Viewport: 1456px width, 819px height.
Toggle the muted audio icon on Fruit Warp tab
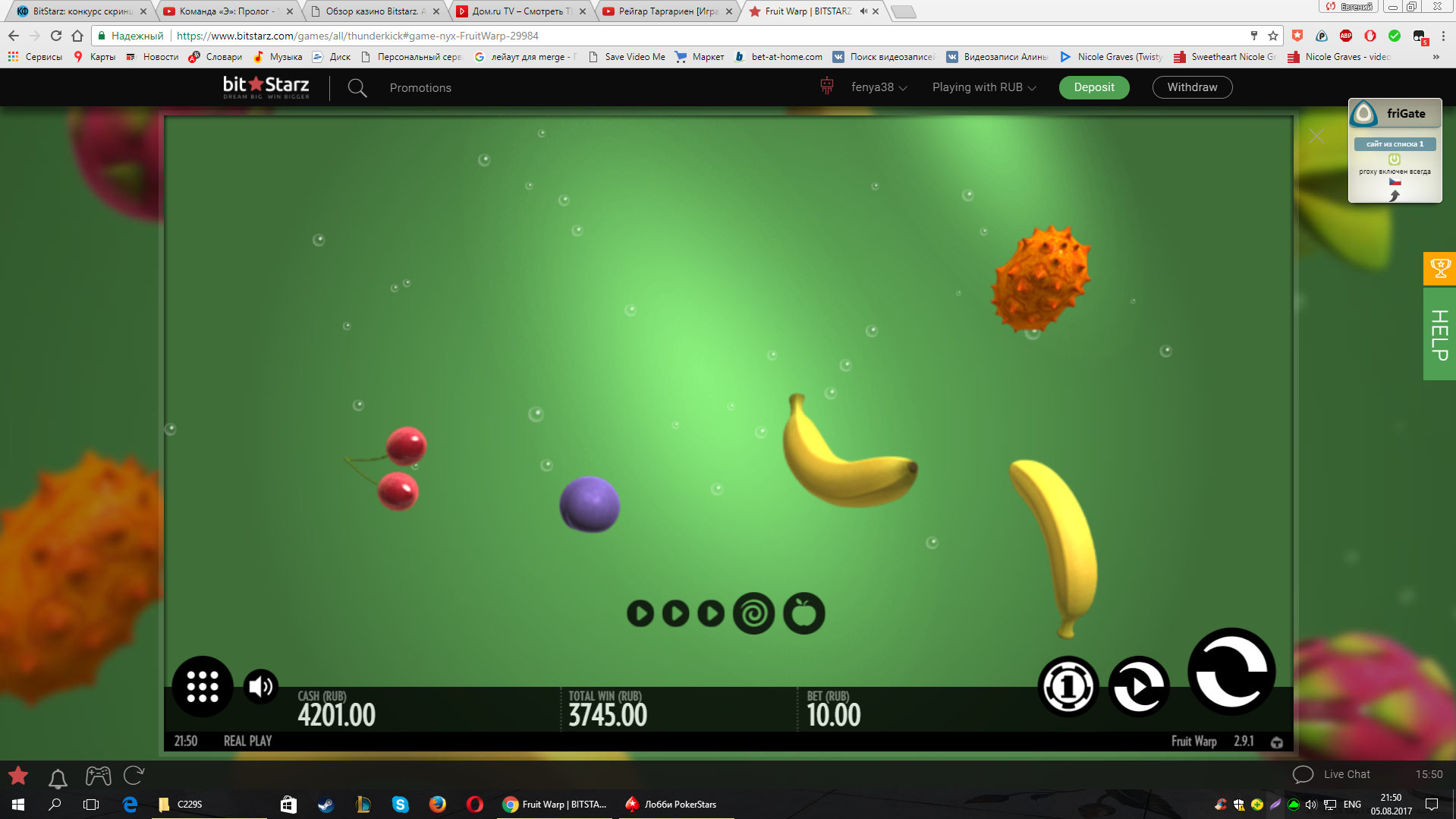click(x=863, y=11)
